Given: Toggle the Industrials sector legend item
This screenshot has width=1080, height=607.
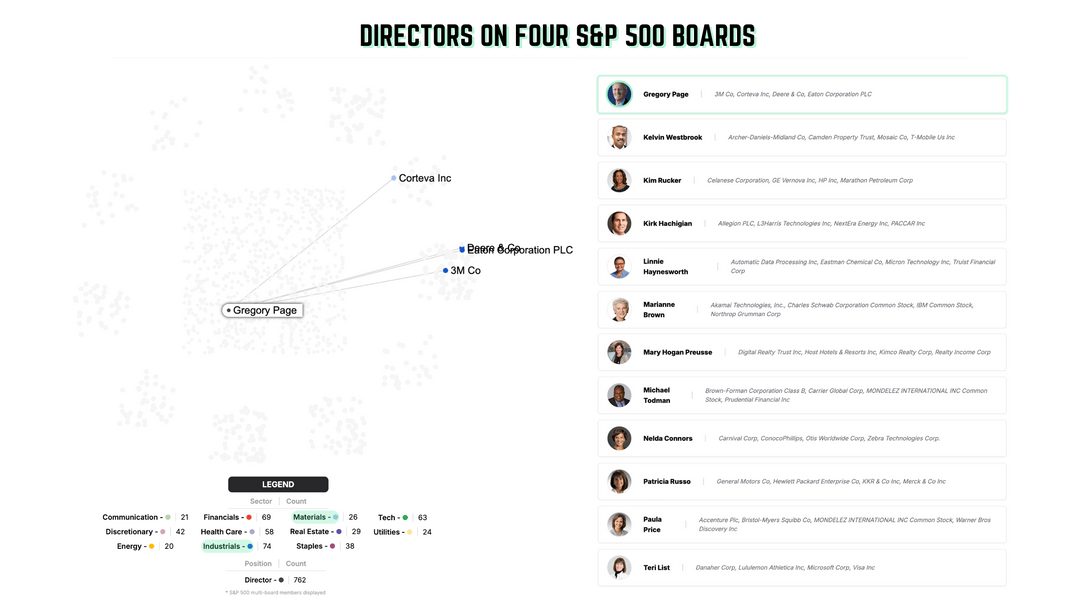Looking at the screenshot, I should click(x=227, y=546).
